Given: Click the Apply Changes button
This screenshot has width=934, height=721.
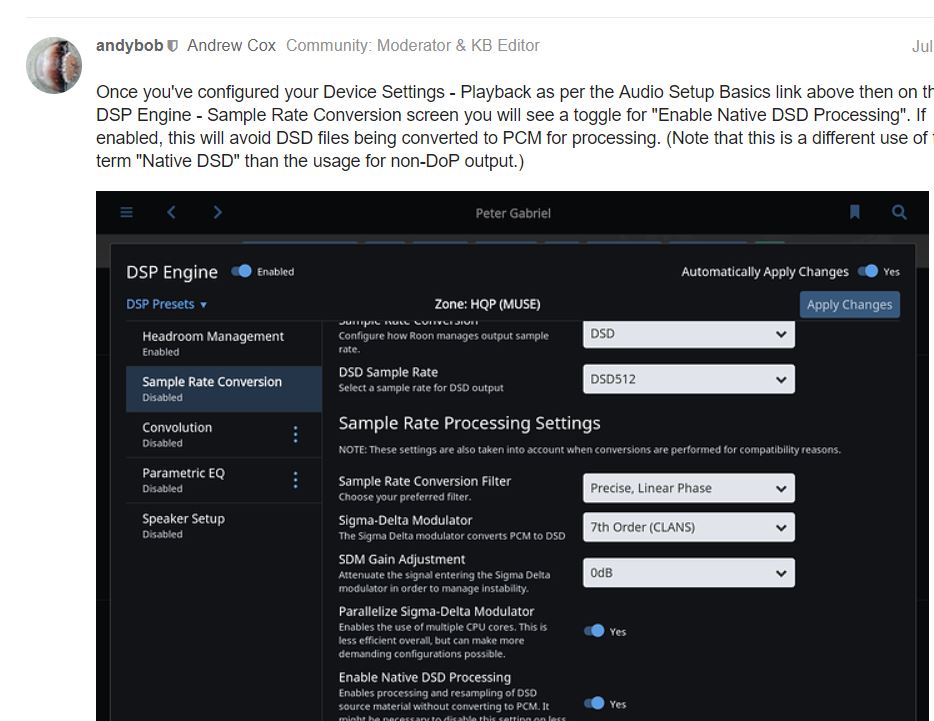Looking at the screenshot, I should click(x=849, y=304).
